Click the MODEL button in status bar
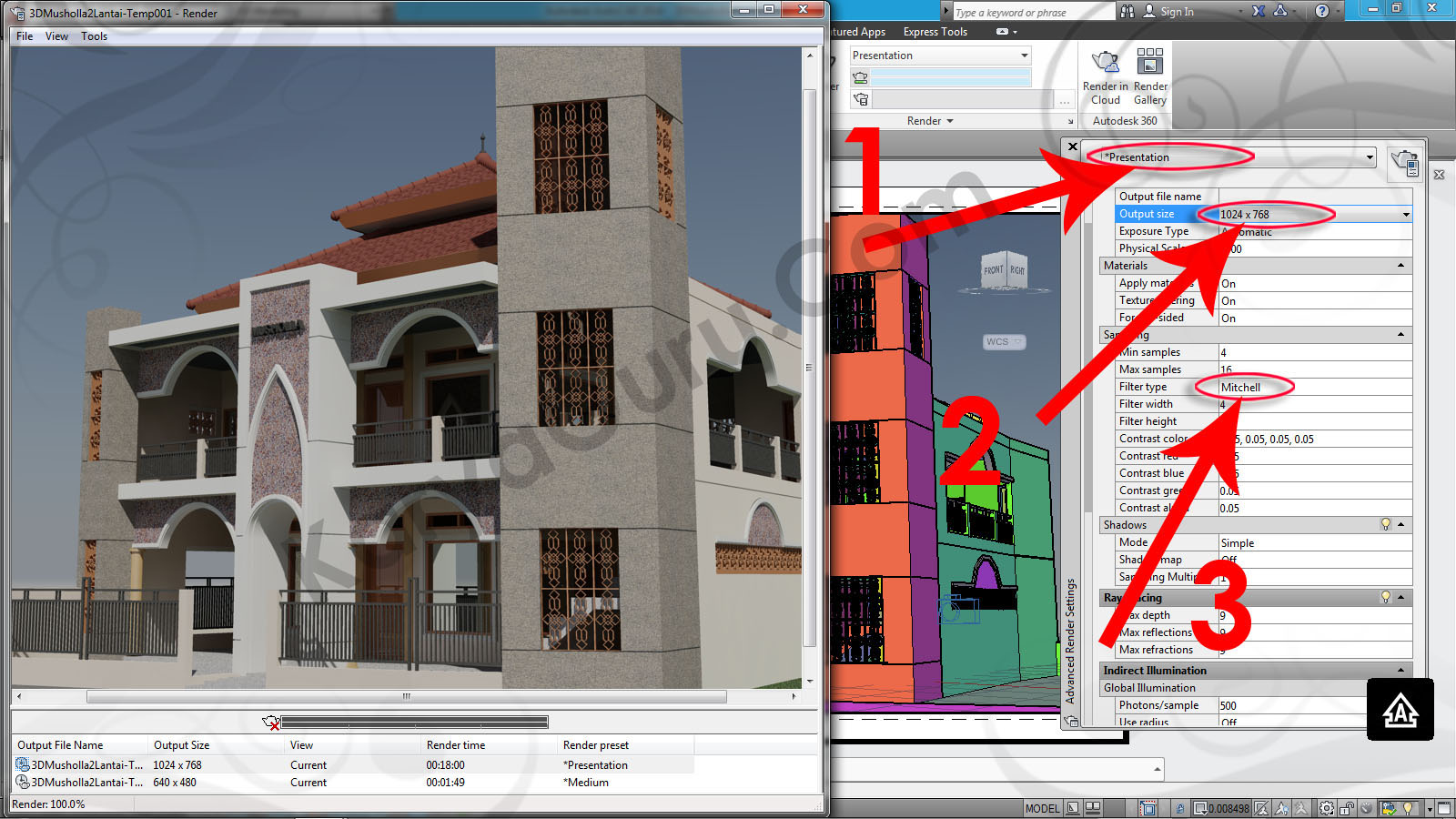This screenshot has height=819, width=1456. tap(1042, 808)
